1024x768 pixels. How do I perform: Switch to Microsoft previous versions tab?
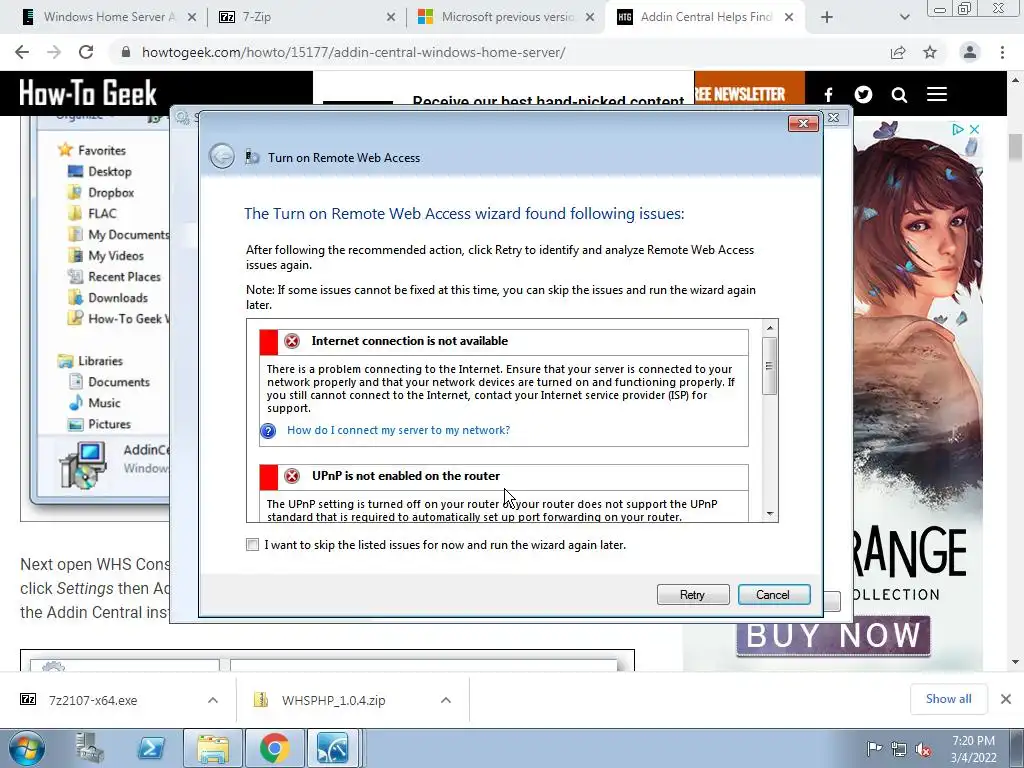tap(506, 17)
